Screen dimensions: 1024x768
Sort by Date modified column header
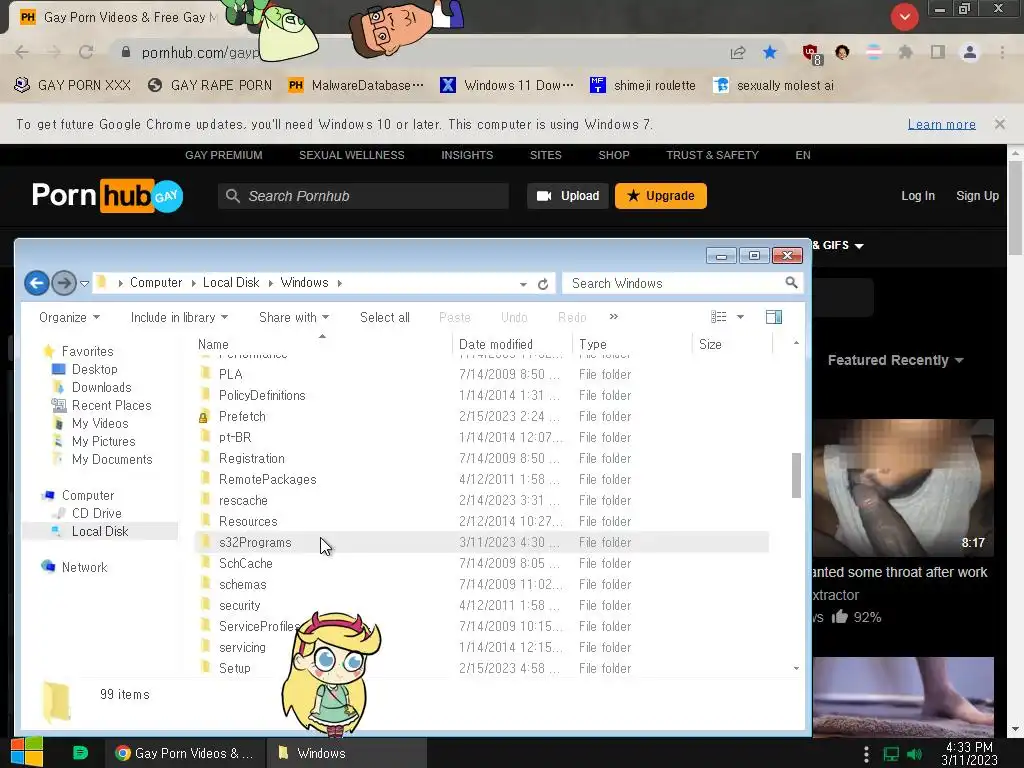point(511,344)
